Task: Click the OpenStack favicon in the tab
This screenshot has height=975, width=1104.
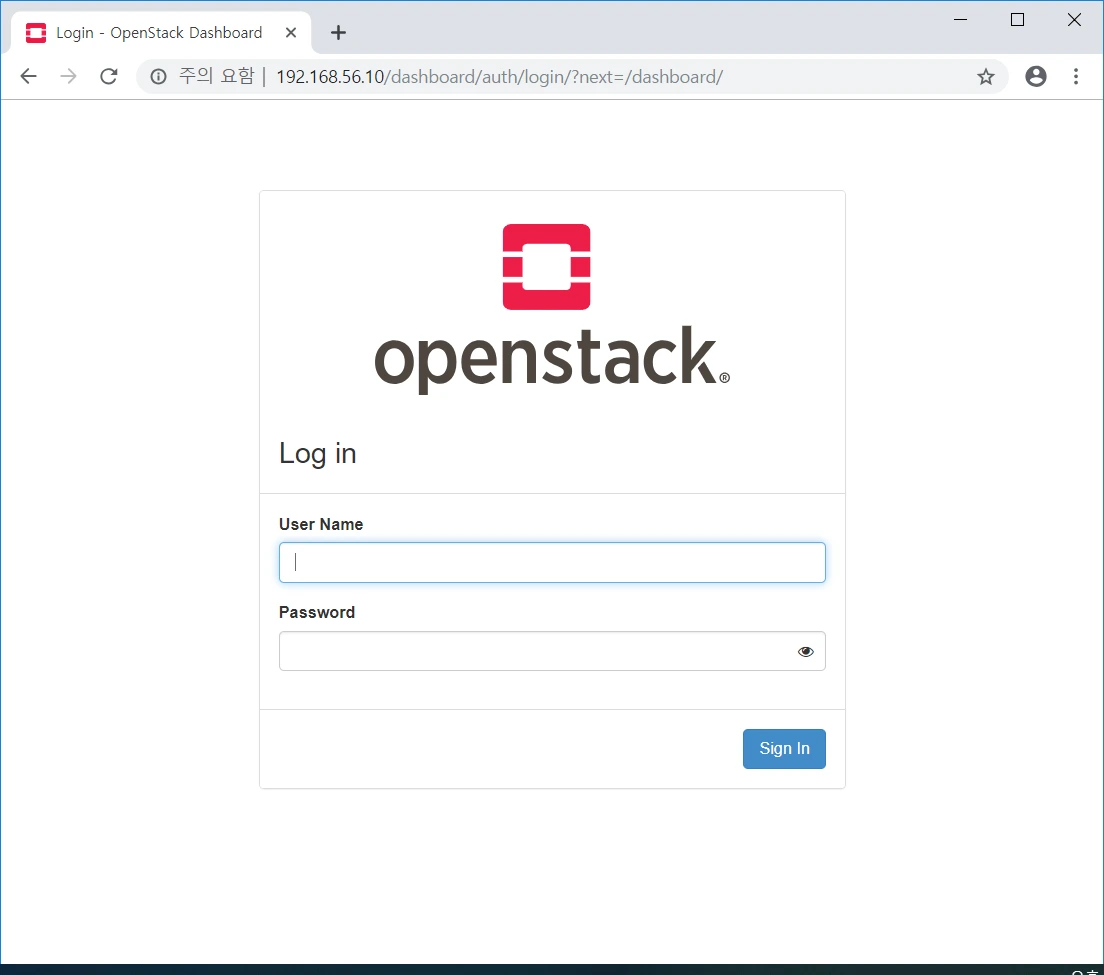Action: pyautogui.click(x=36, y=32)
